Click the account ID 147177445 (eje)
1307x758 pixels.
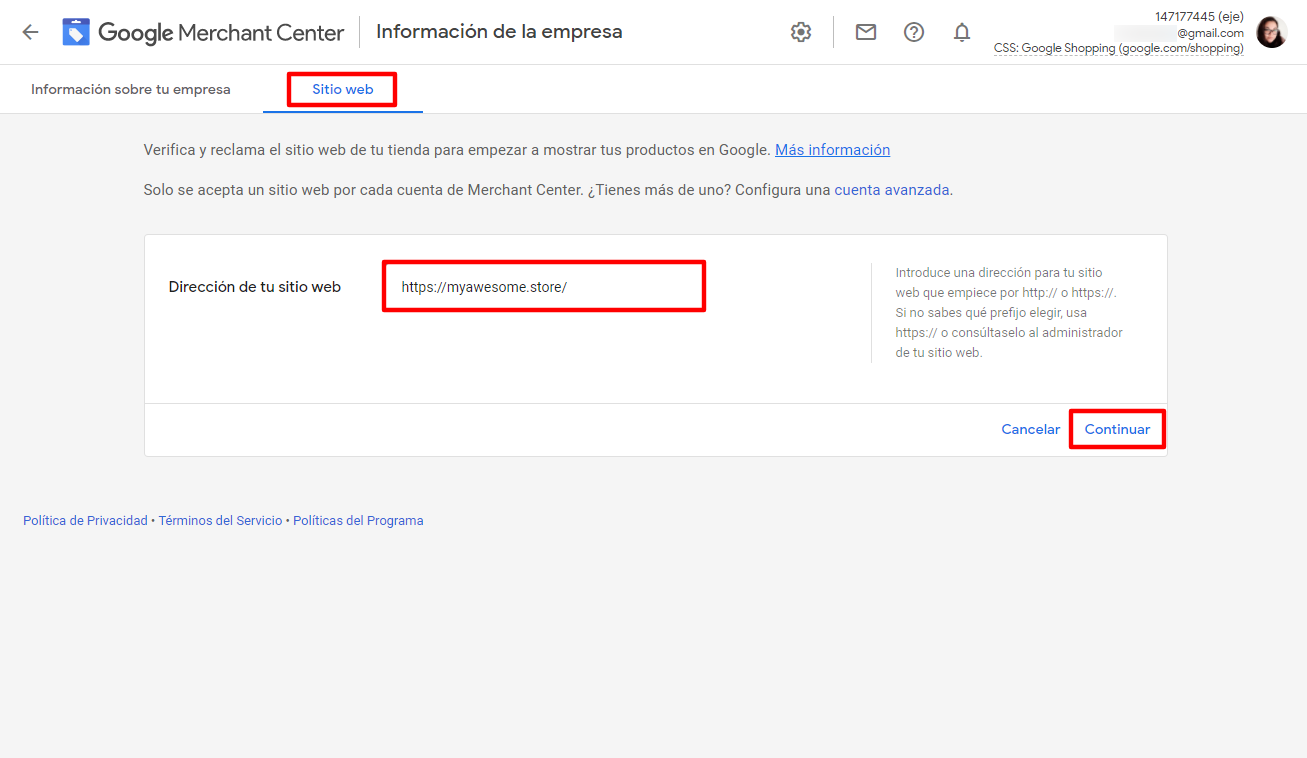point(1199,16)
